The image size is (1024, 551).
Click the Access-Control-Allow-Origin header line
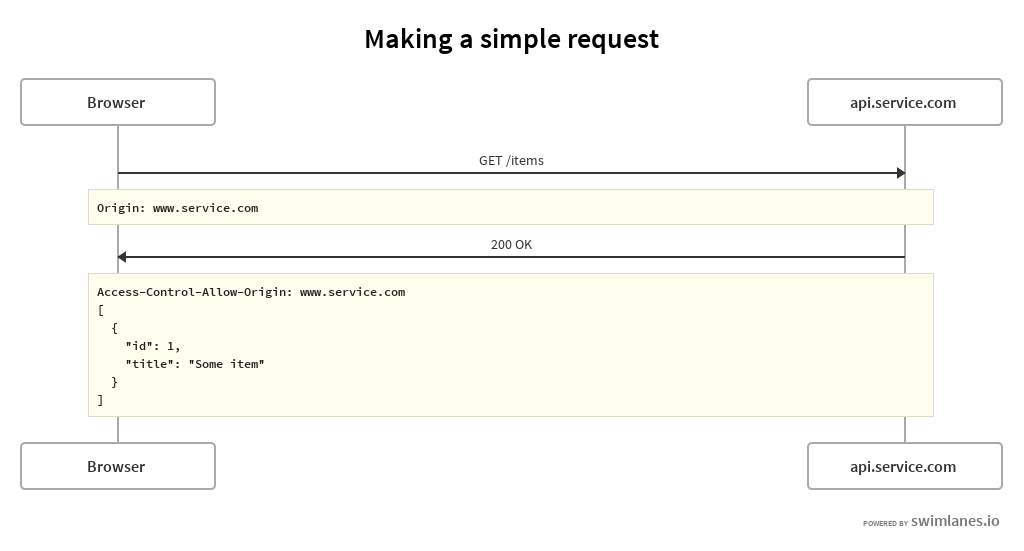[x=251, y=292]
